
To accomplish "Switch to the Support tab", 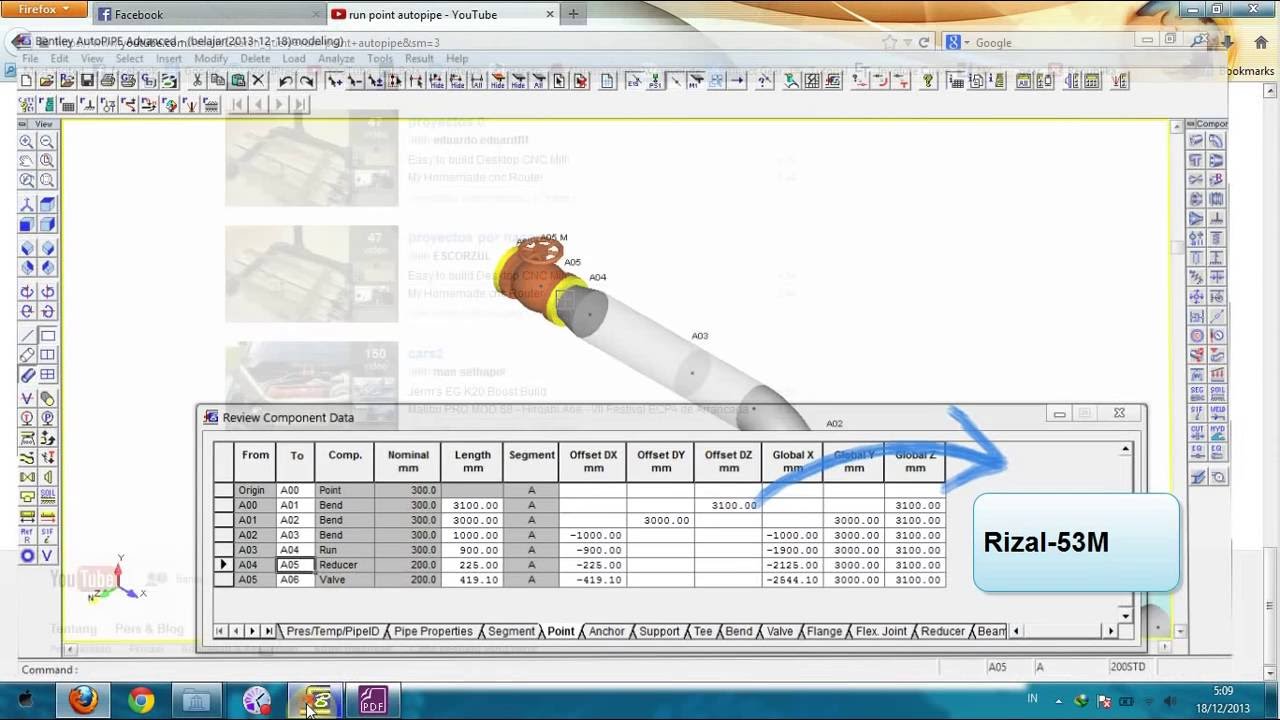I will click(659, 631).
